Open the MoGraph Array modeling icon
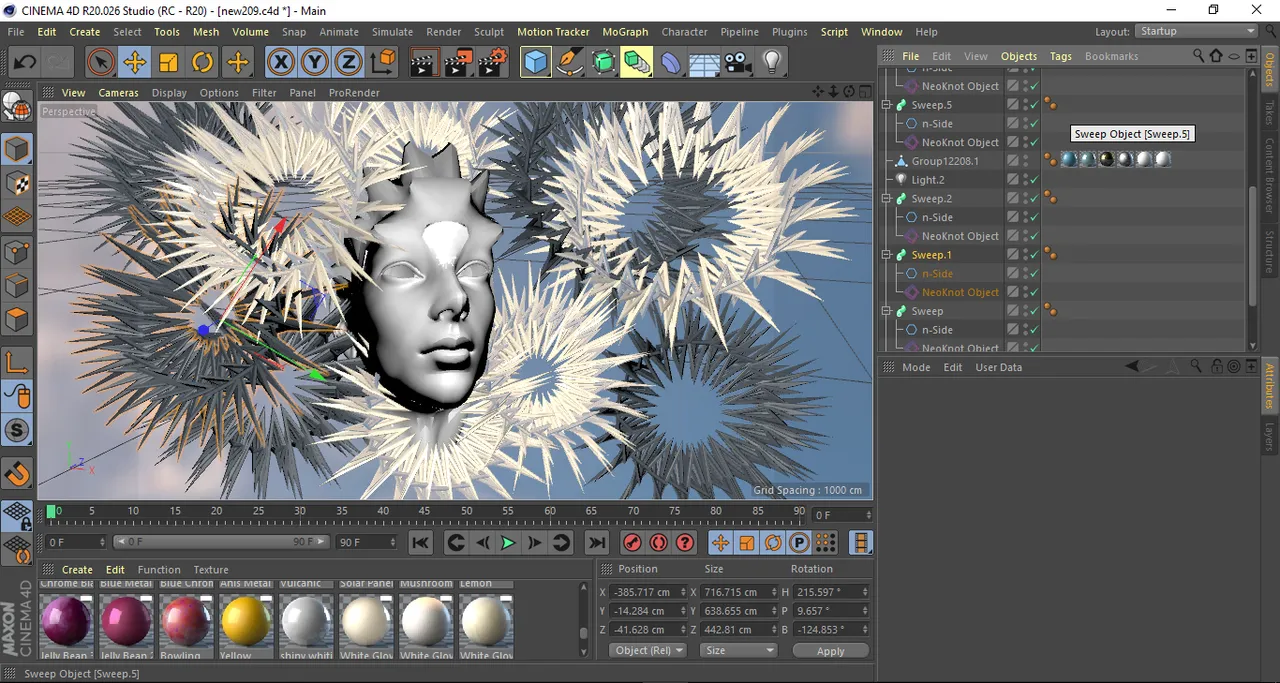1280x683 pixels. (637, 63)
